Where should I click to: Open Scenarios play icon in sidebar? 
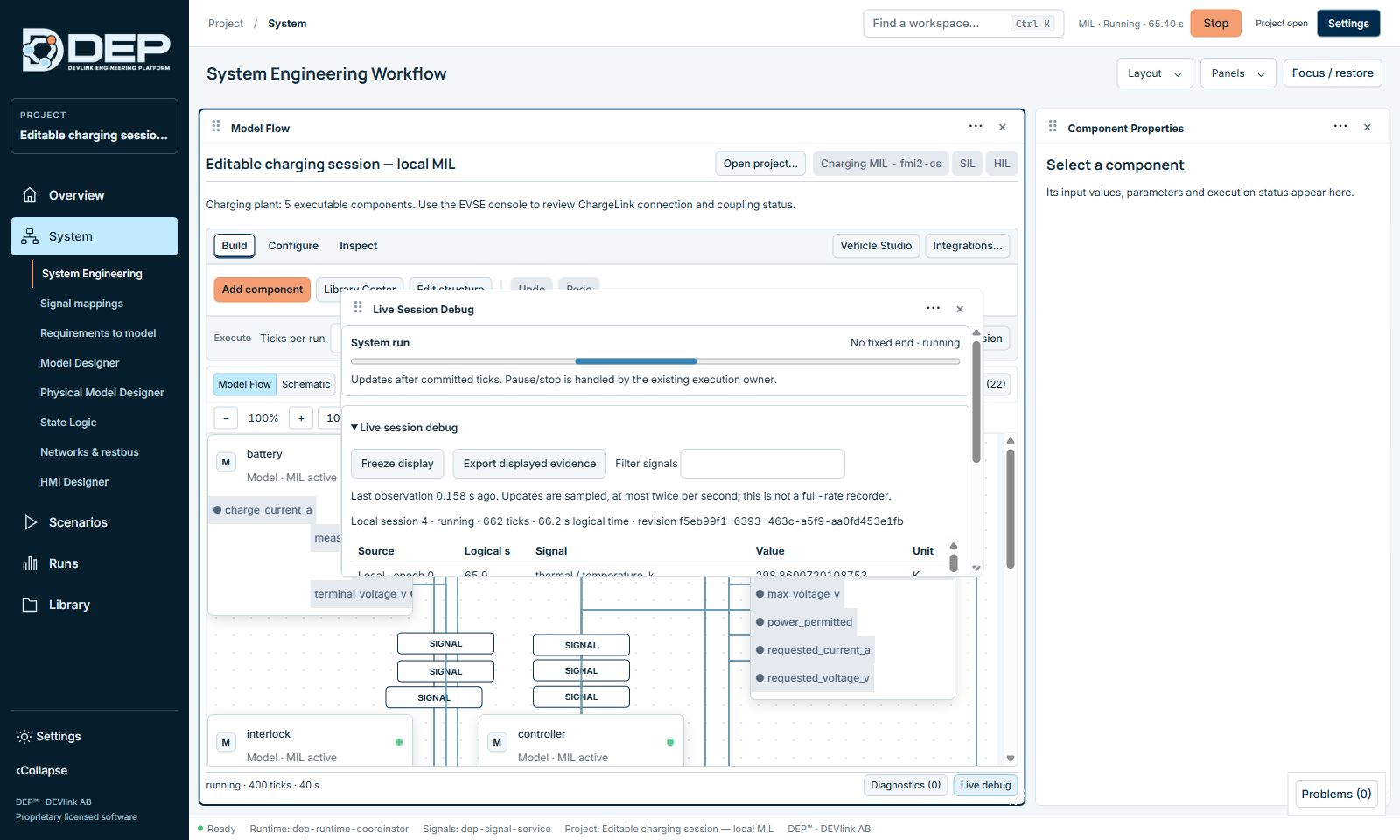point(30,522)
